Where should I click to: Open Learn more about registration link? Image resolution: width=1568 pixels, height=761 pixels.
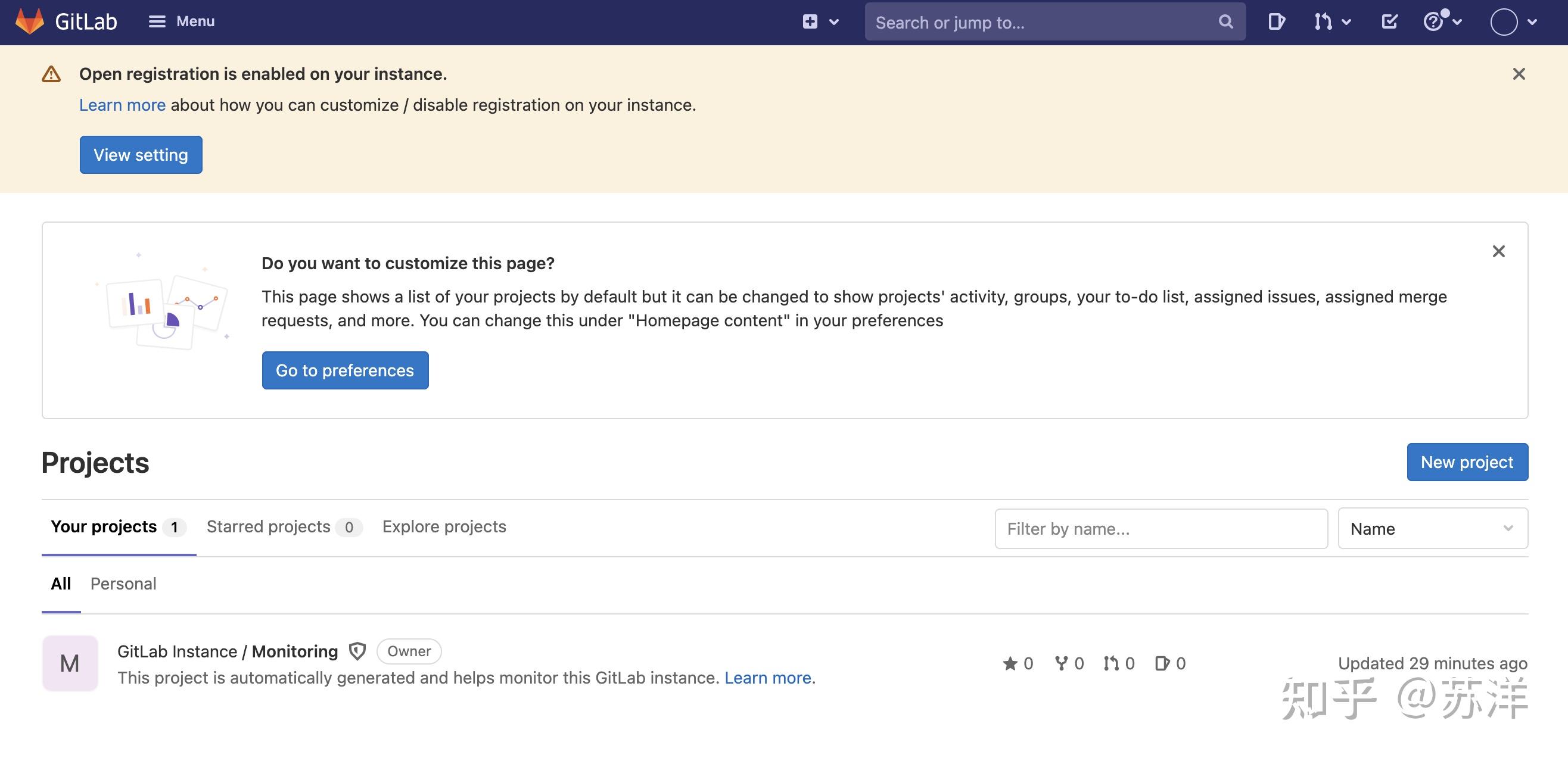coord(122,105)
